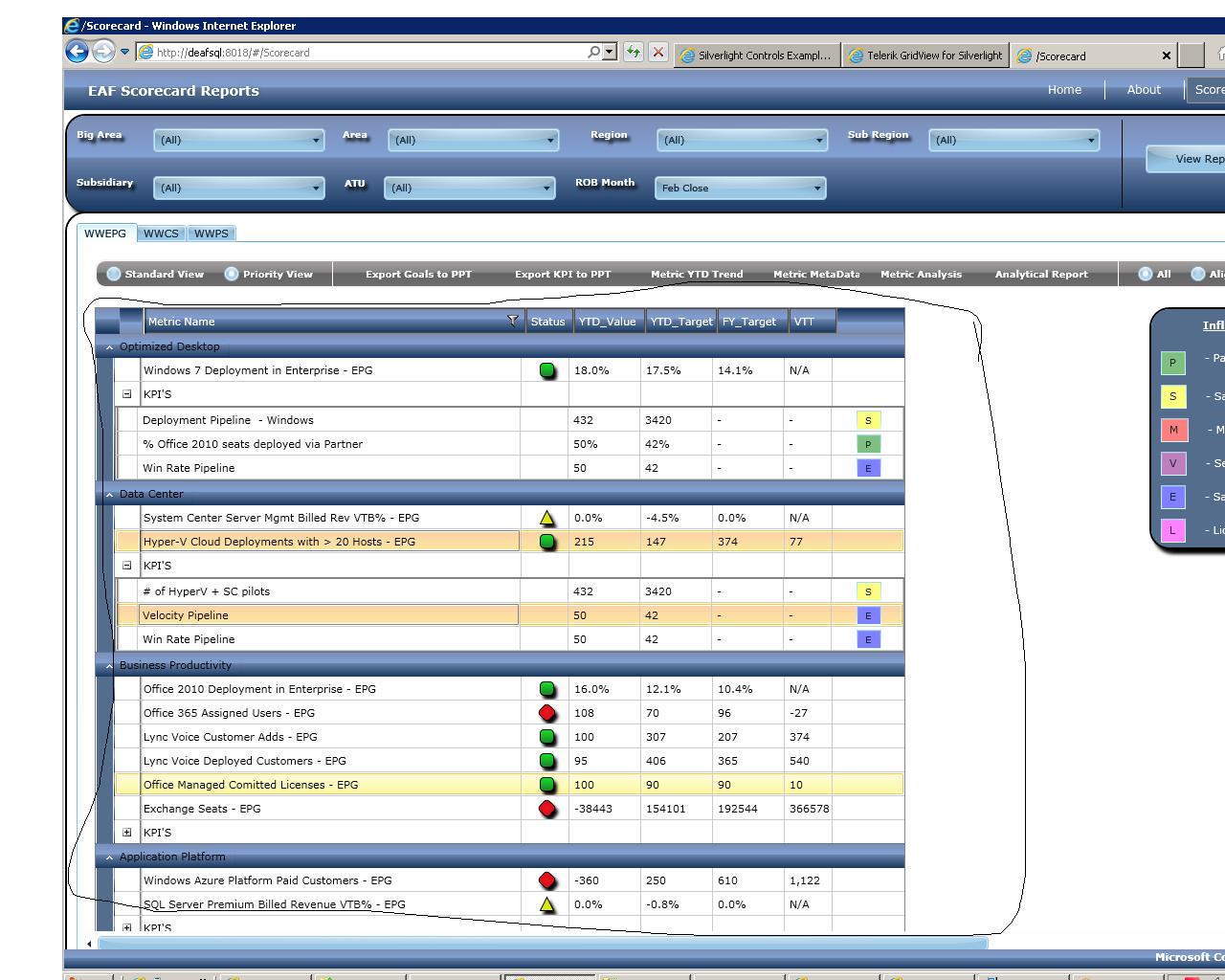The width and height of the screenshot is (1225, 980).
Task: Open Metric YTD Trend
Action: 697,275
